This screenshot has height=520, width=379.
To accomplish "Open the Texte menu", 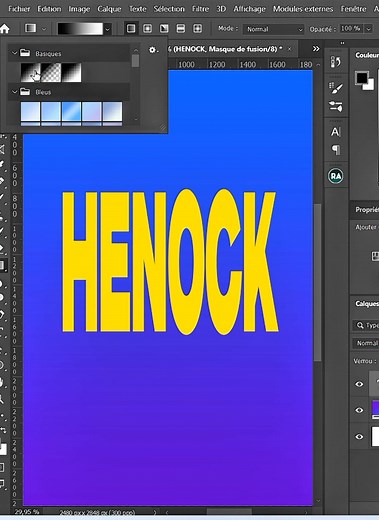I will click(137, 9).
